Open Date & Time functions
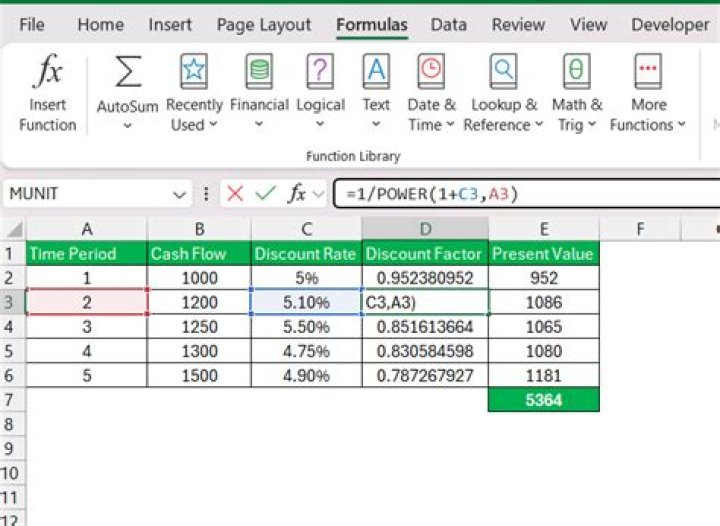The height and width of the screenshot is (526, 720). 431,72
